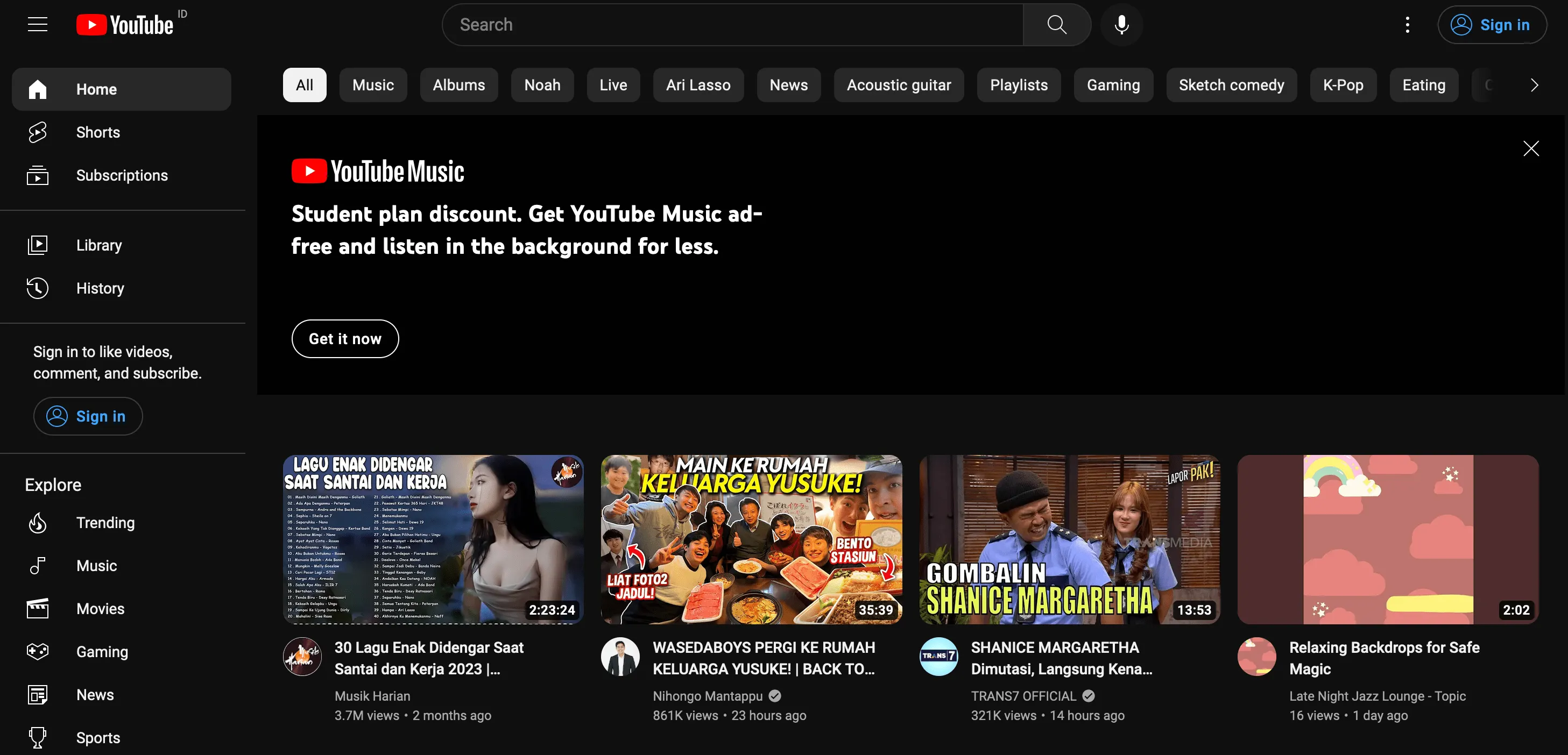1568x755 pixels.
Task: Click the search magnifier button
Action: 1056,25
